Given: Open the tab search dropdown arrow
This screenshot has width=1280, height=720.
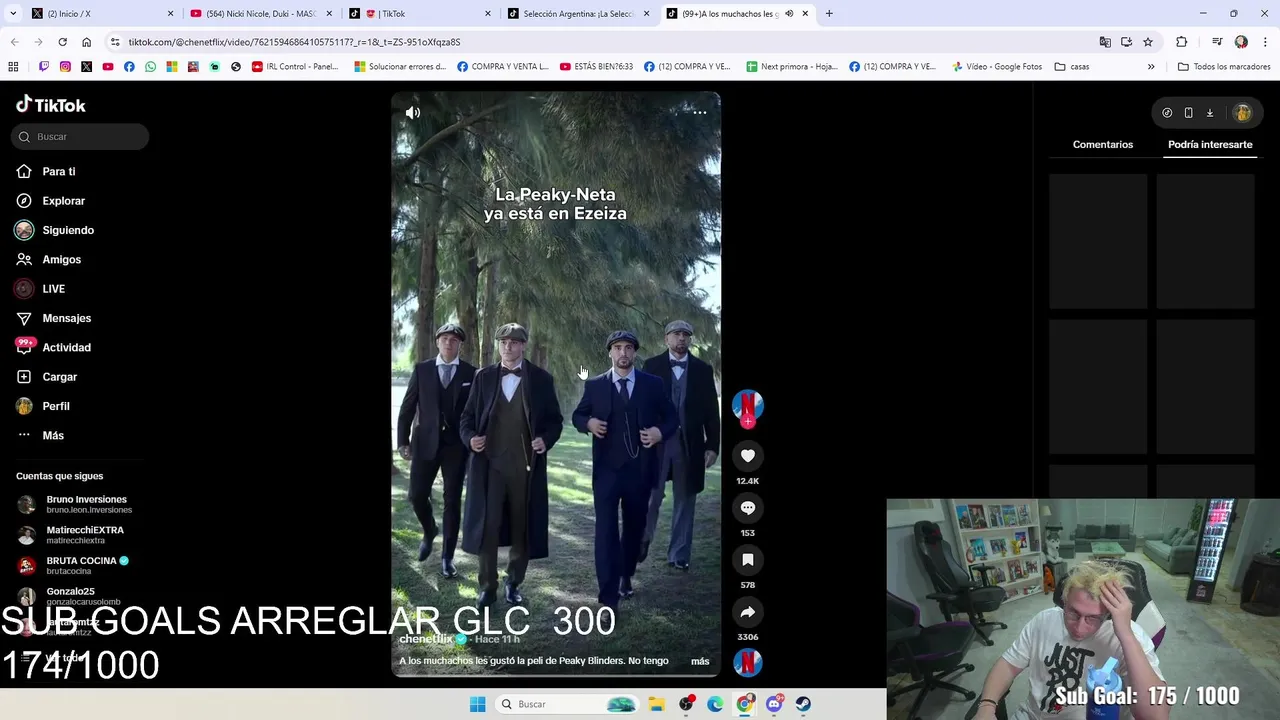Looking at the screenshot, I should pos(12,14).
